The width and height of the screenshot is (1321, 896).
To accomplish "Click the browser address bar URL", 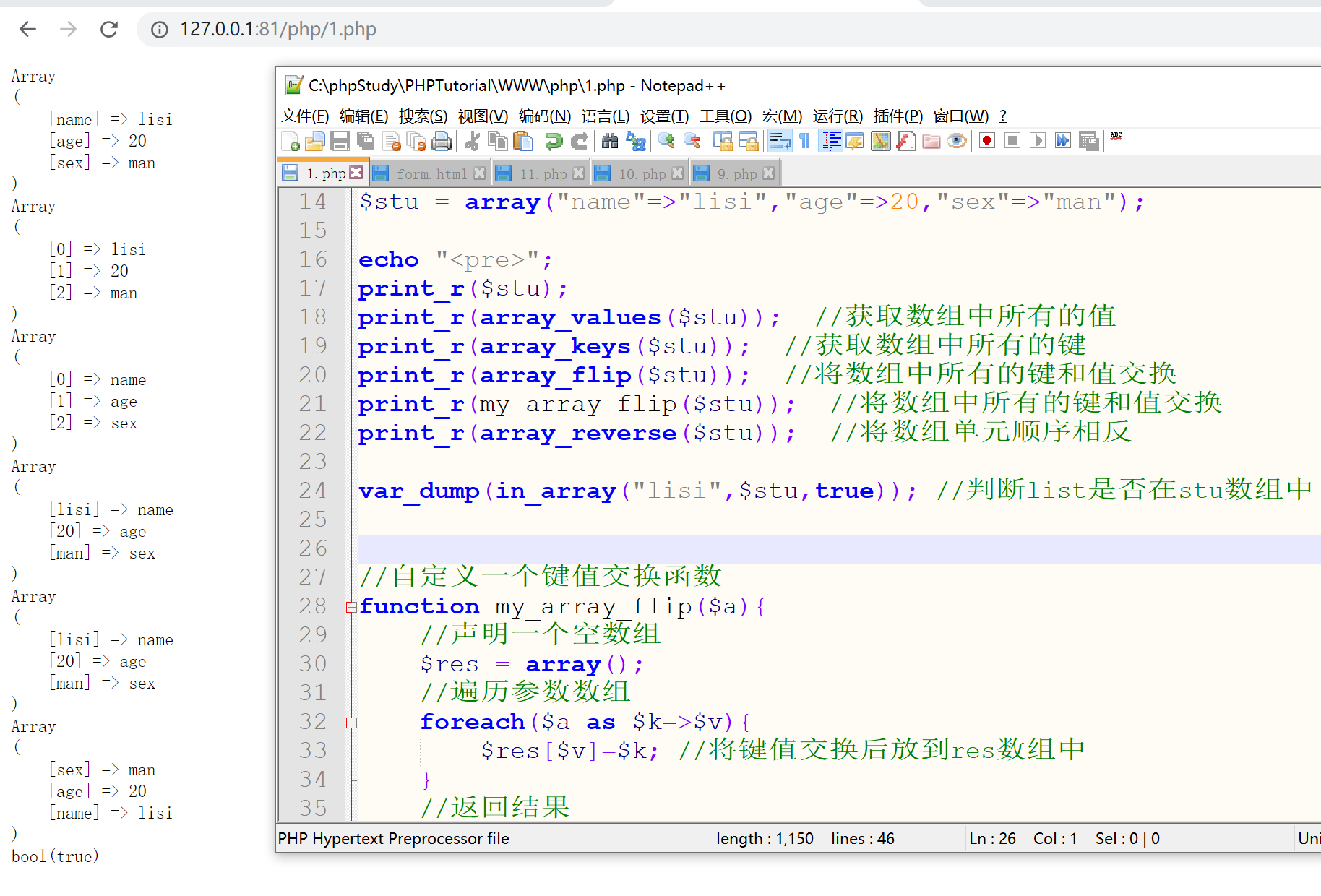I will pyautogui.click(x=277, y=29).
